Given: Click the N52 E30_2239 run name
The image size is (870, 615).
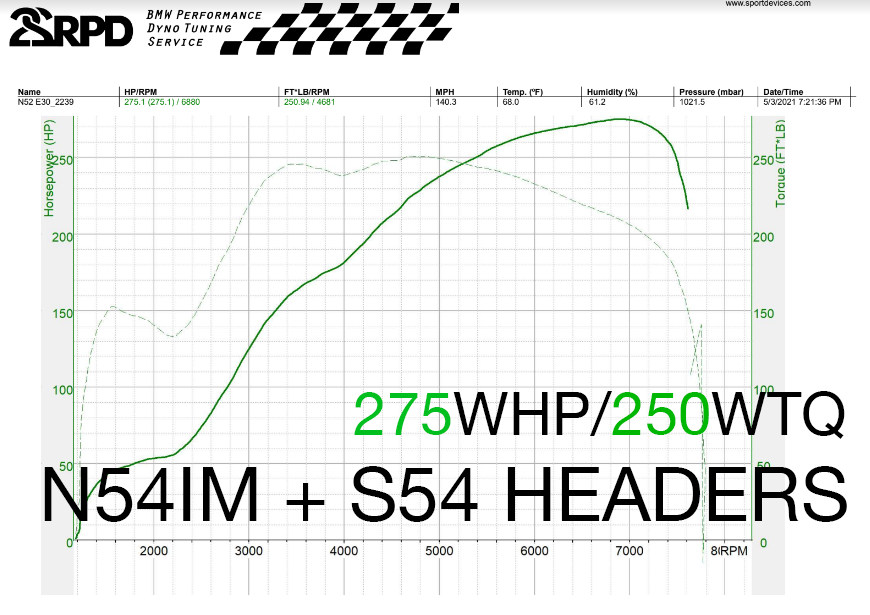Looking at the screenshot, I should pyautogui.click(x=47, y=101).
